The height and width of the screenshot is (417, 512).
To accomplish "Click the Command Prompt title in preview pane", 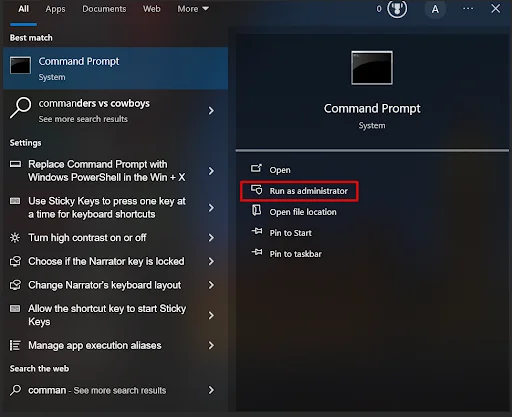I will [x=372, y=109].
